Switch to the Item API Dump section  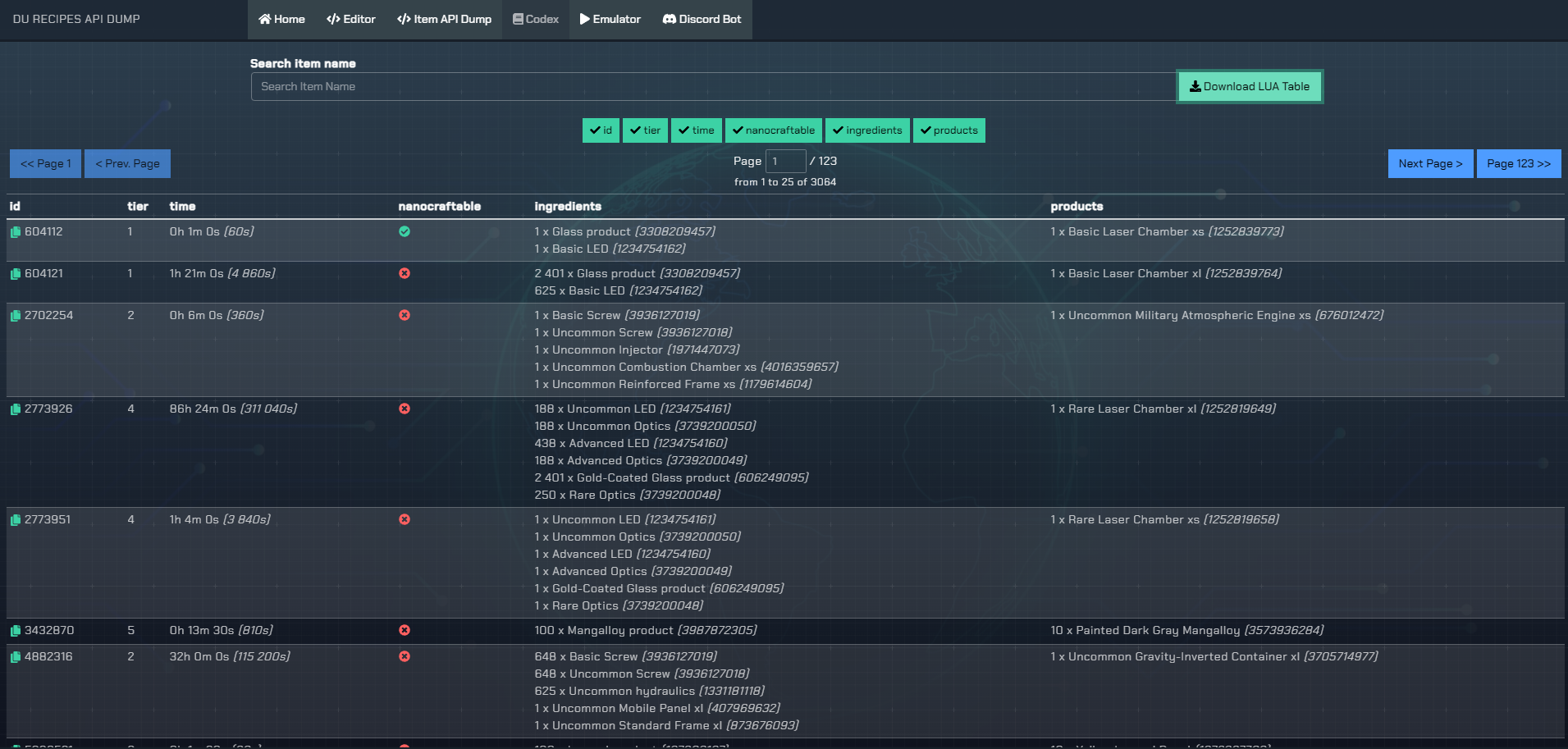(444, 19)
